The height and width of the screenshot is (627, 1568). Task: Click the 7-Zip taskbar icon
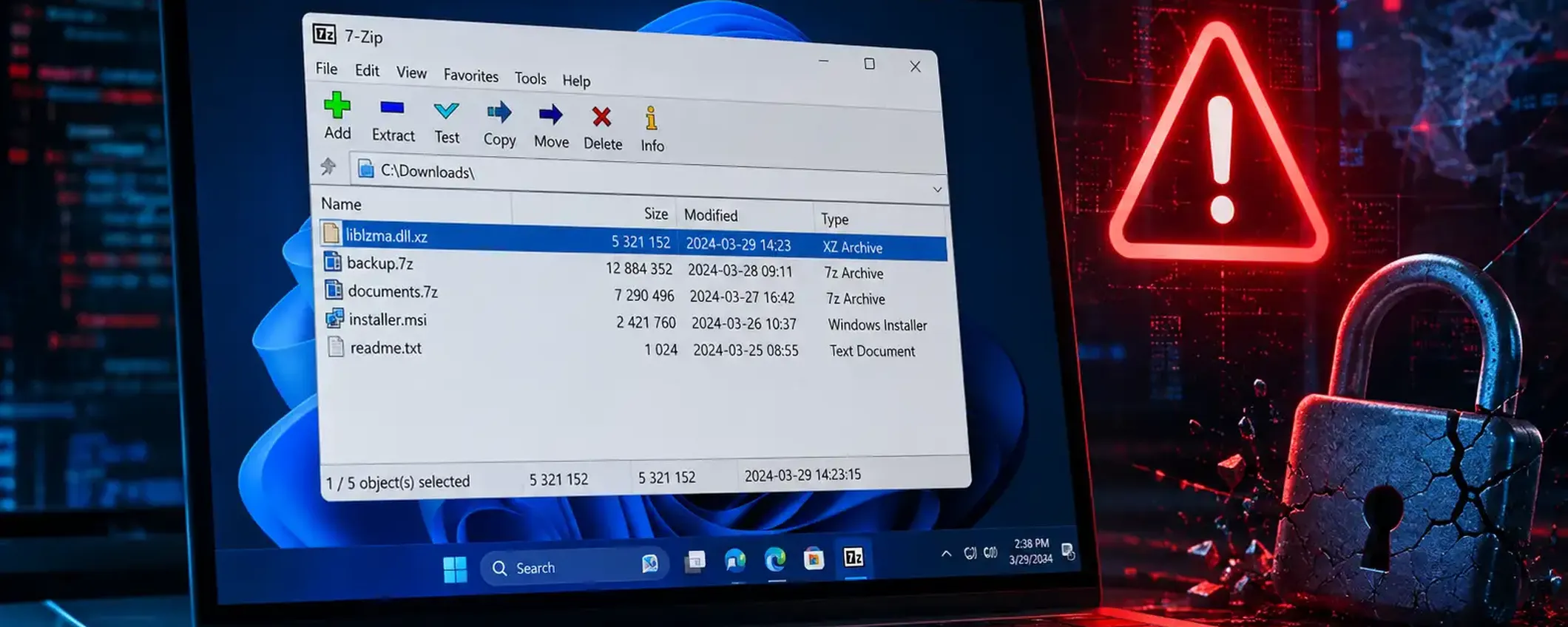(x=854, y=557)
